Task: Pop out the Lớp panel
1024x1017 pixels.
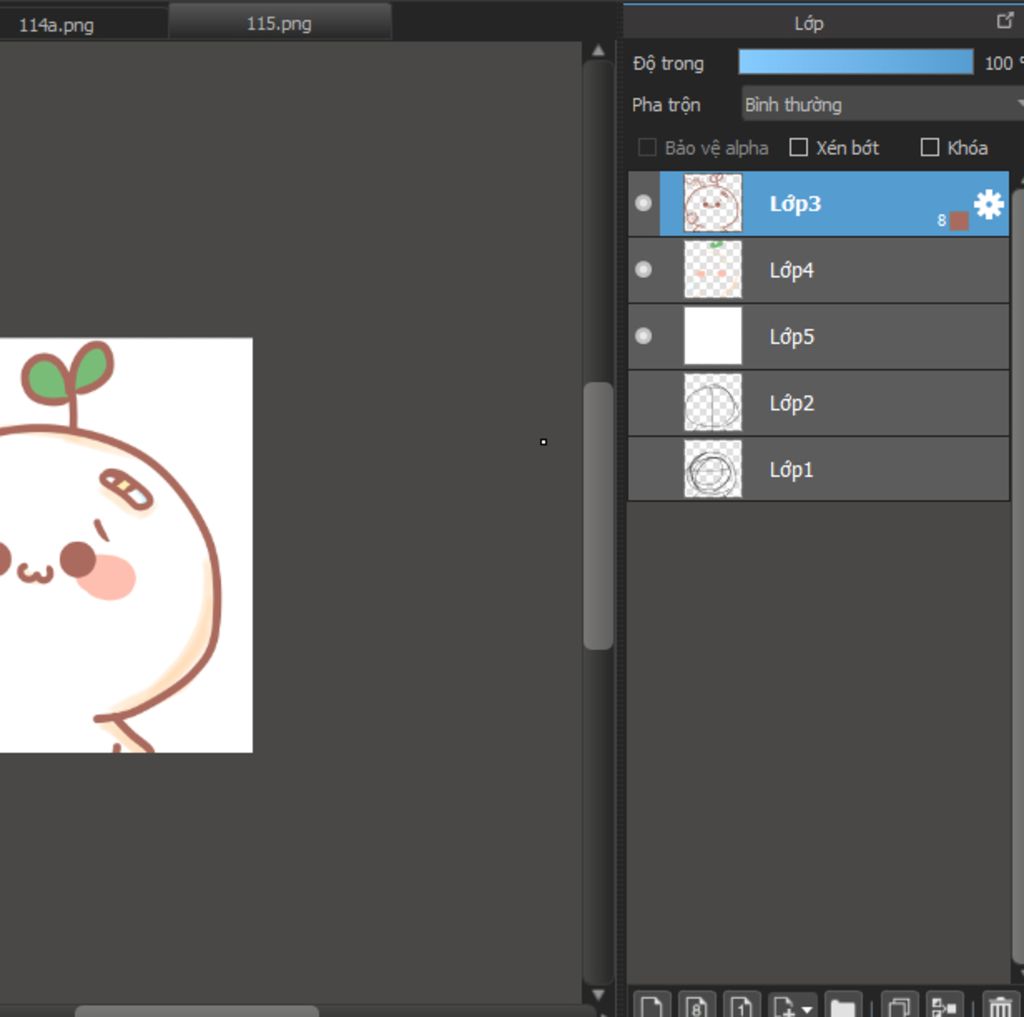Action: (x=1005, y=22)
